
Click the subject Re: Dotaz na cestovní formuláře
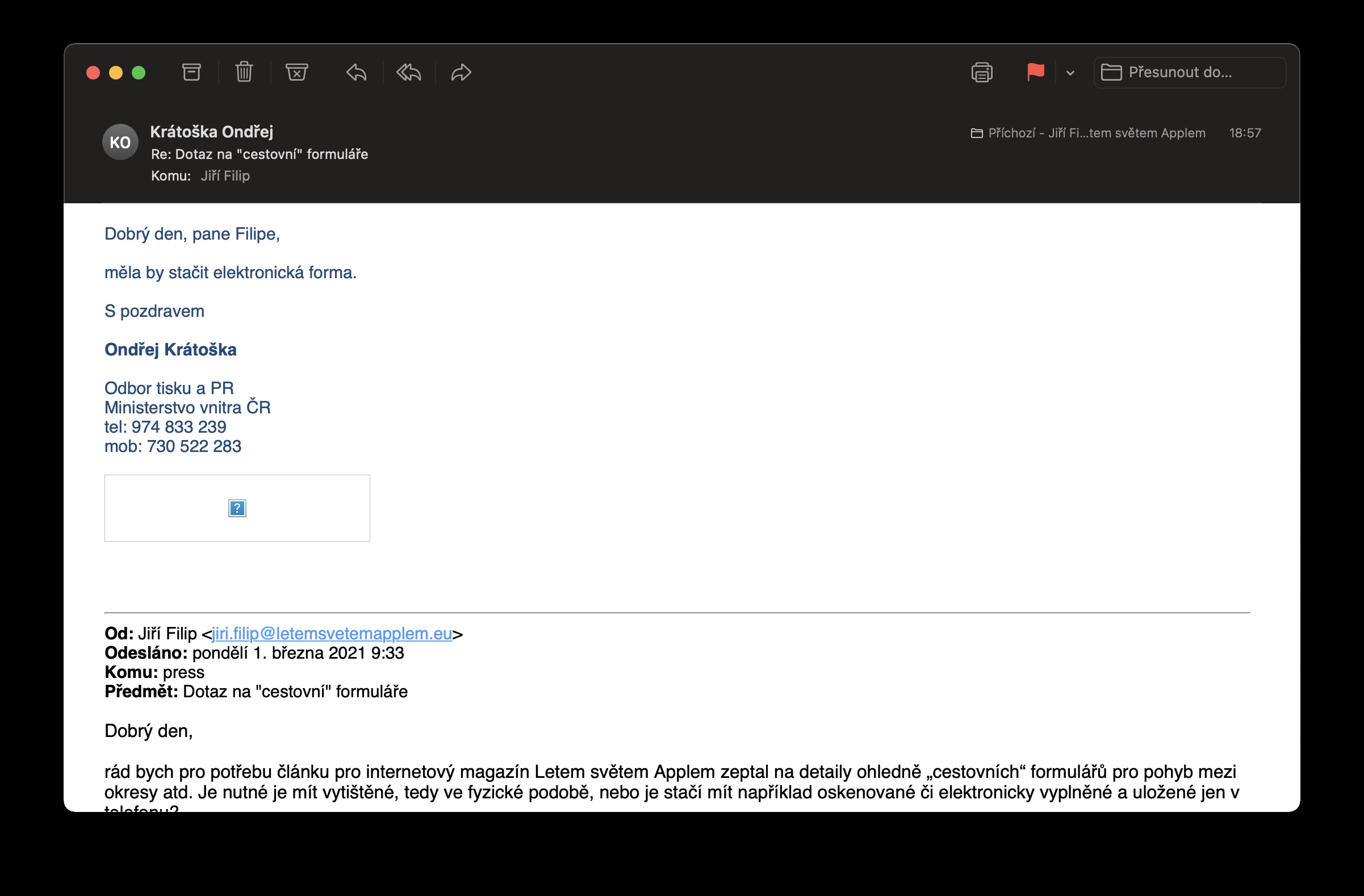tap(259, 153)
